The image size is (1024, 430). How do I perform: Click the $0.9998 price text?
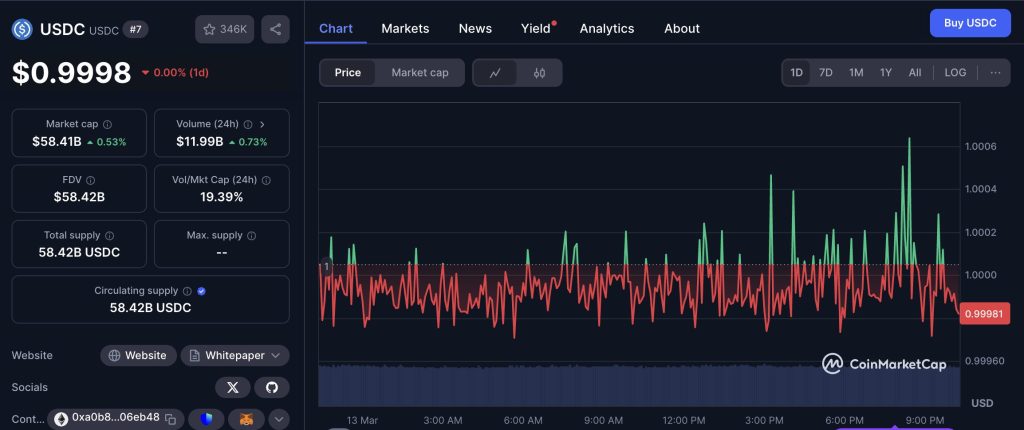click(x=71, y=73)
